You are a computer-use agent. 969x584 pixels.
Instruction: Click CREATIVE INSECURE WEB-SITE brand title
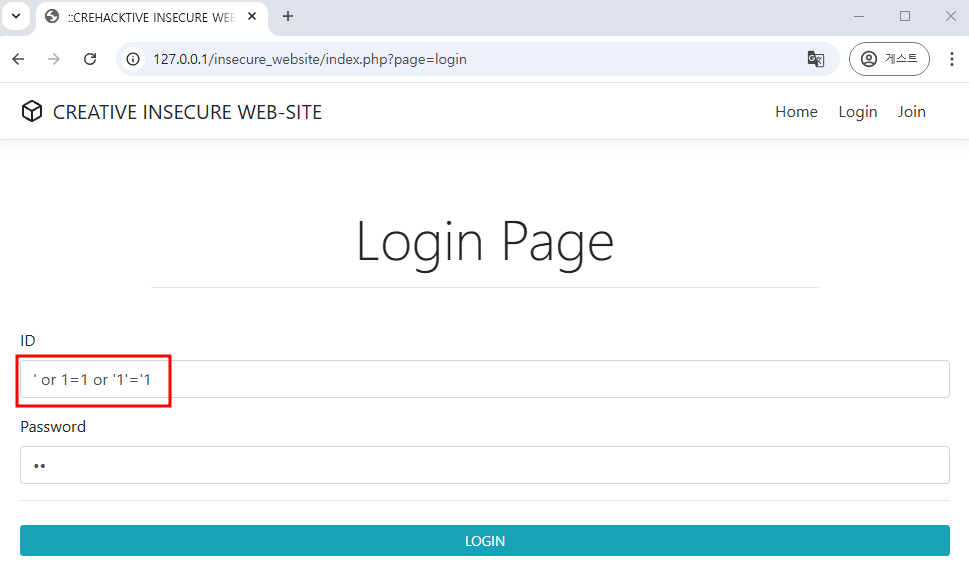[x=187, y=112]
